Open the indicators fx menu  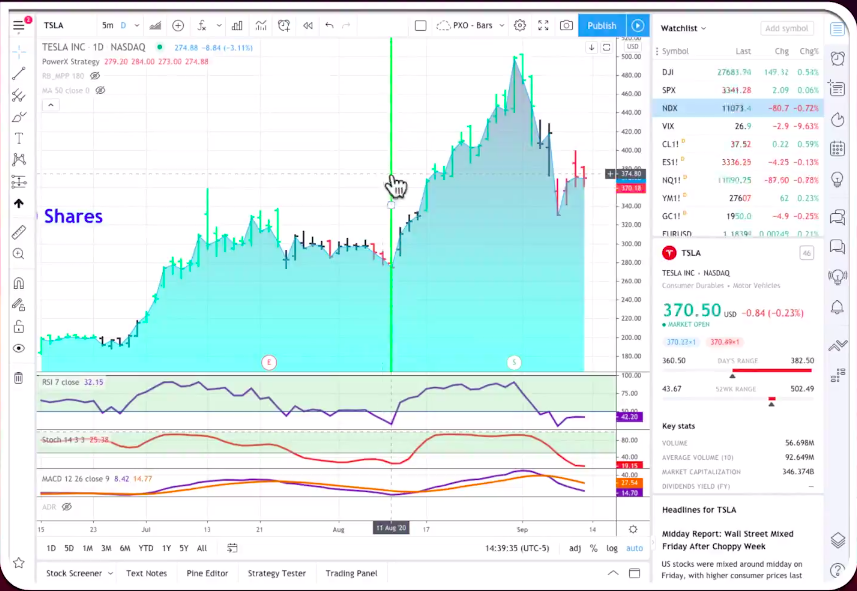tap(202, 25)
